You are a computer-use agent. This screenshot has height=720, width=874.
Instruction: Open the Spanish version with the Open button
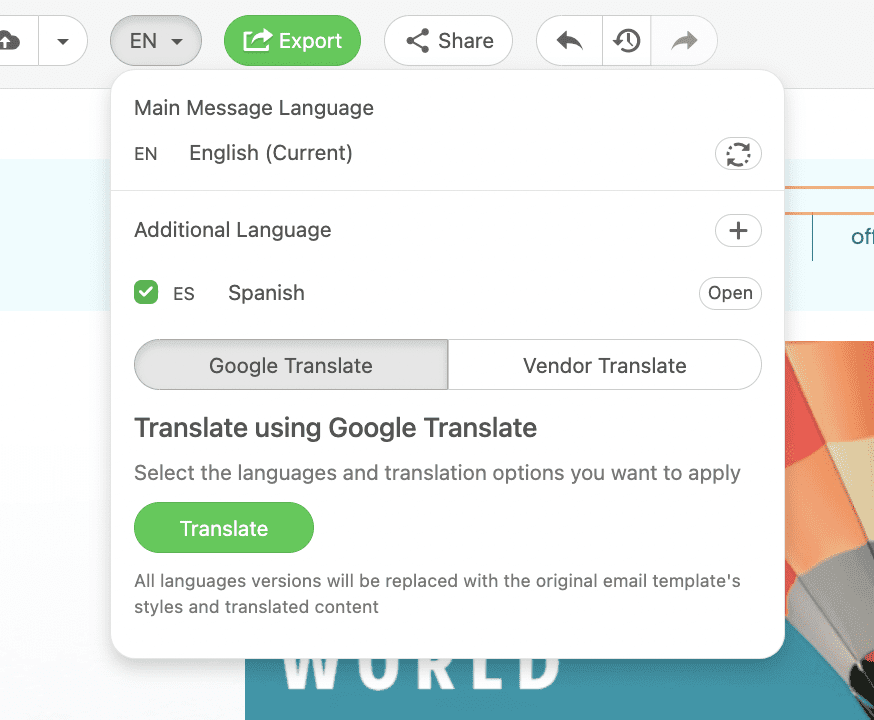coord(730,292)
